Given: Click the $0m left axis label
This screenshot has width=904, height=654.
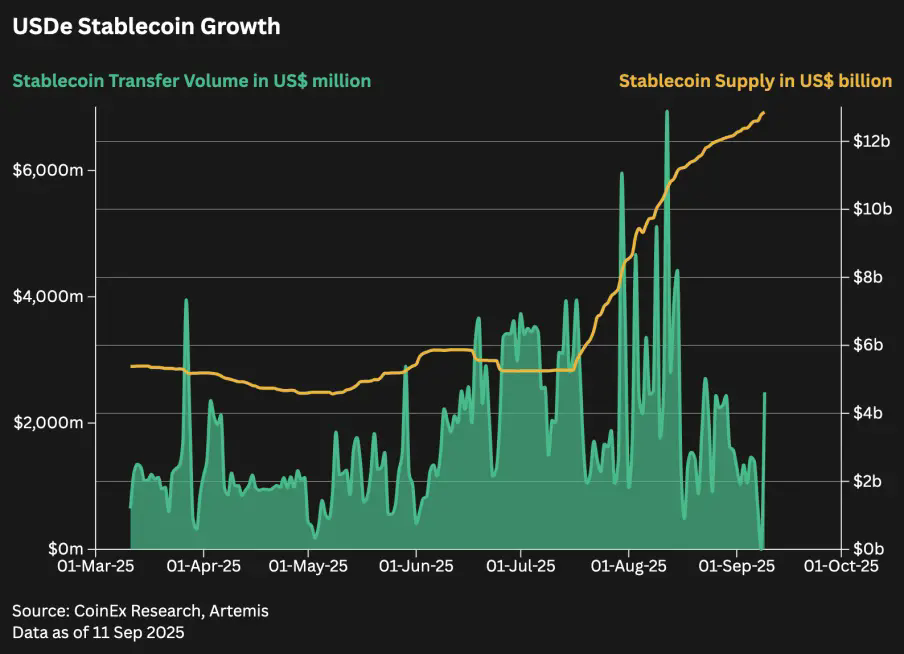Looking at the screenshot, I should (x=66, y=548).
